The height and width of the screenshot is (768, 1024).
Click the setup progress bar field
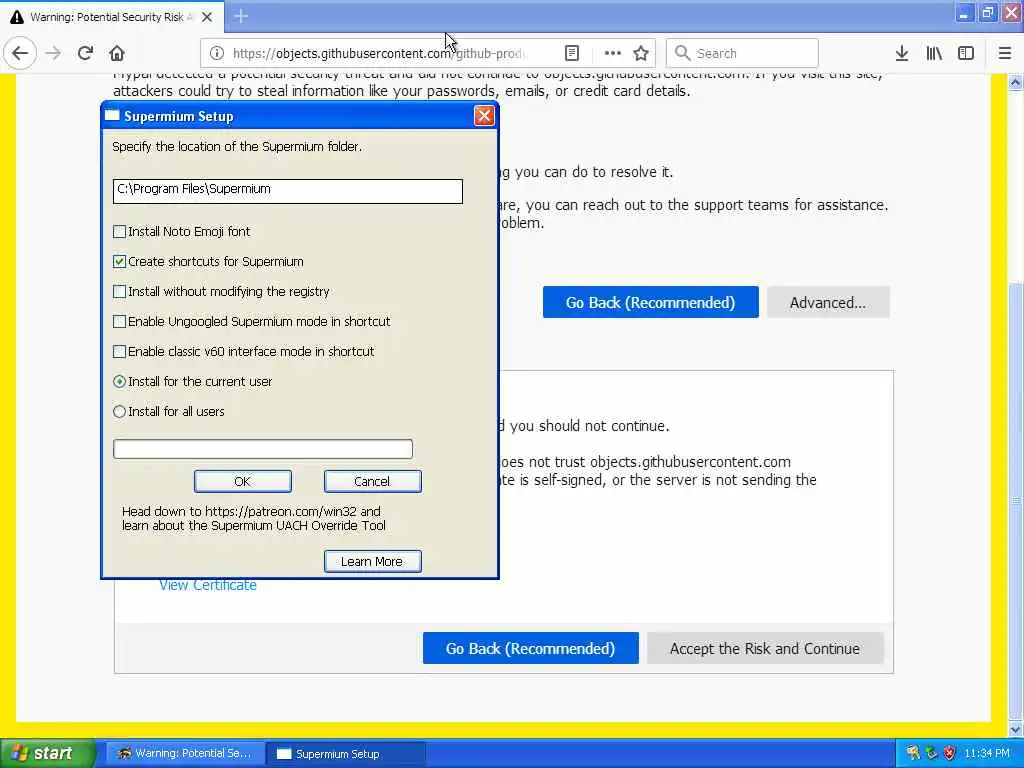point(263,449)
